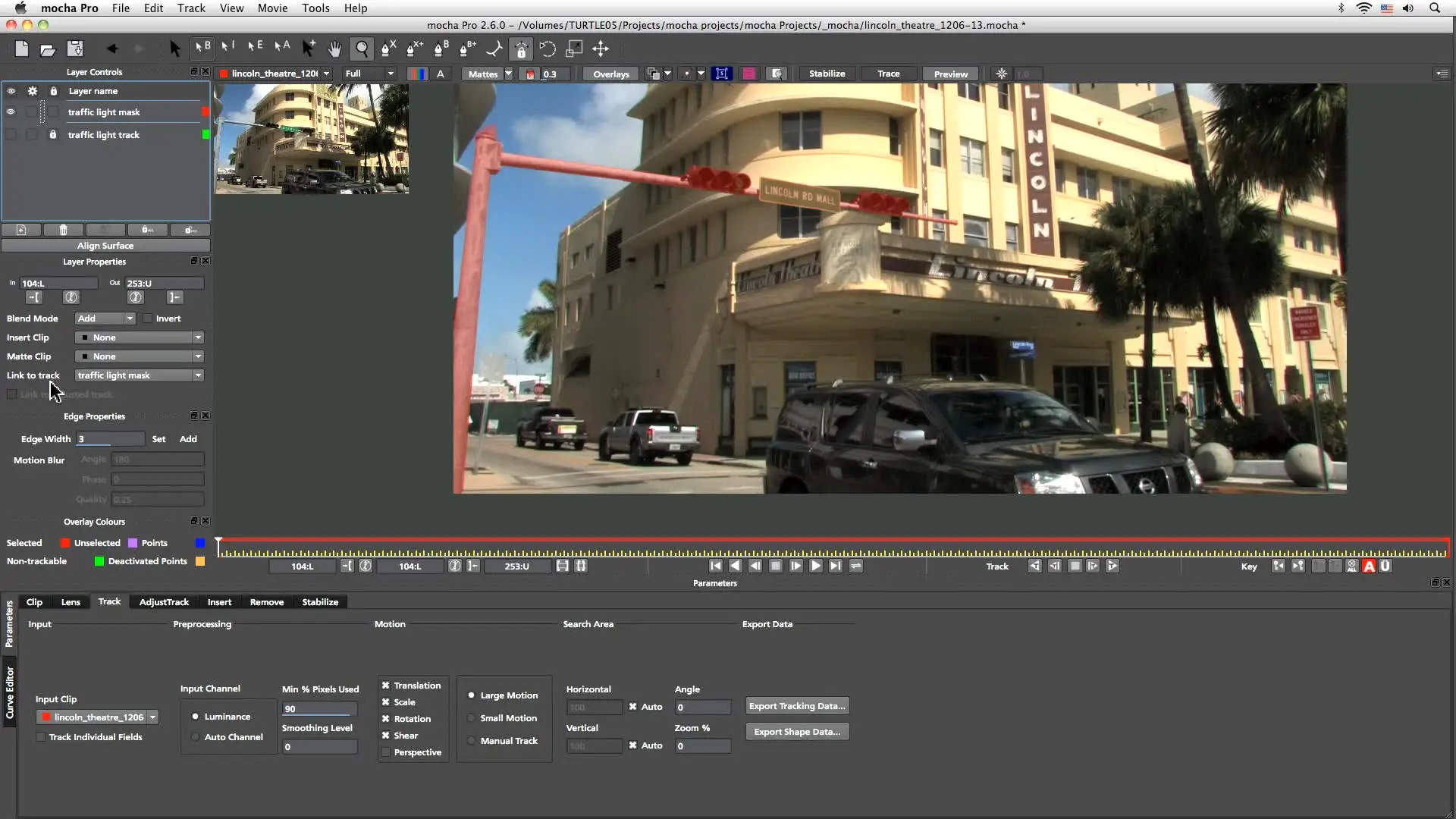
Task: Select the Create Bezier (B) pen tool
Action: click(441, 49)
